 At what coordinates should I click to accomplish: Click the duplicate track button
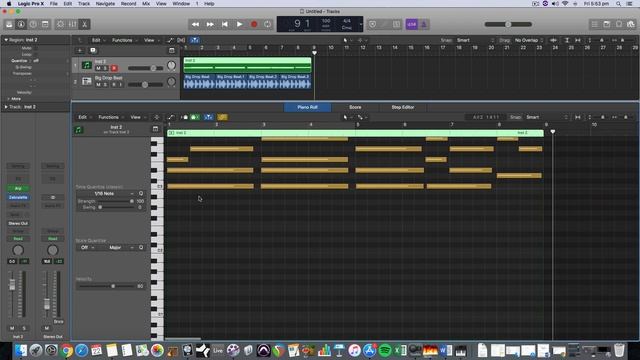(93, 51)
